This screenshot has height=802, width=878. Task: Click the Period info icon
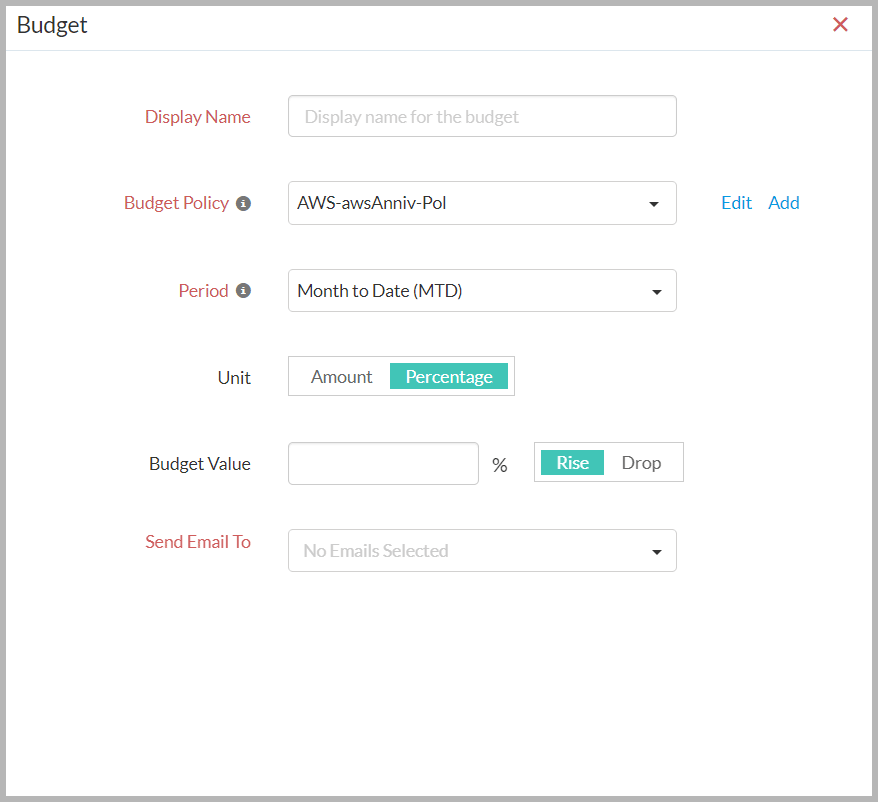243,291
